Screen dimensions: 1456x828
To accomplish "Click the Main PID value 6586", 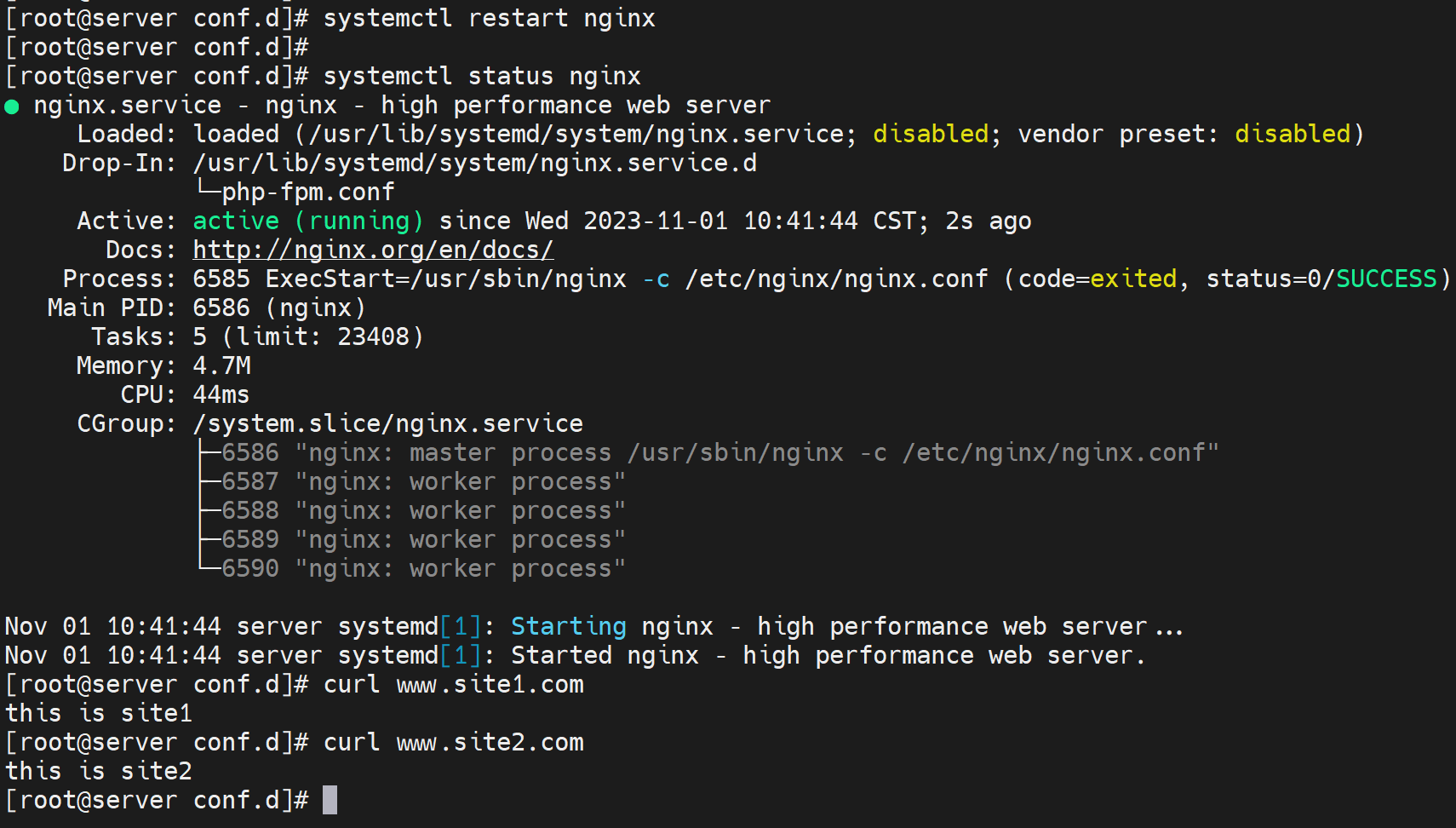I will [221, 308].
